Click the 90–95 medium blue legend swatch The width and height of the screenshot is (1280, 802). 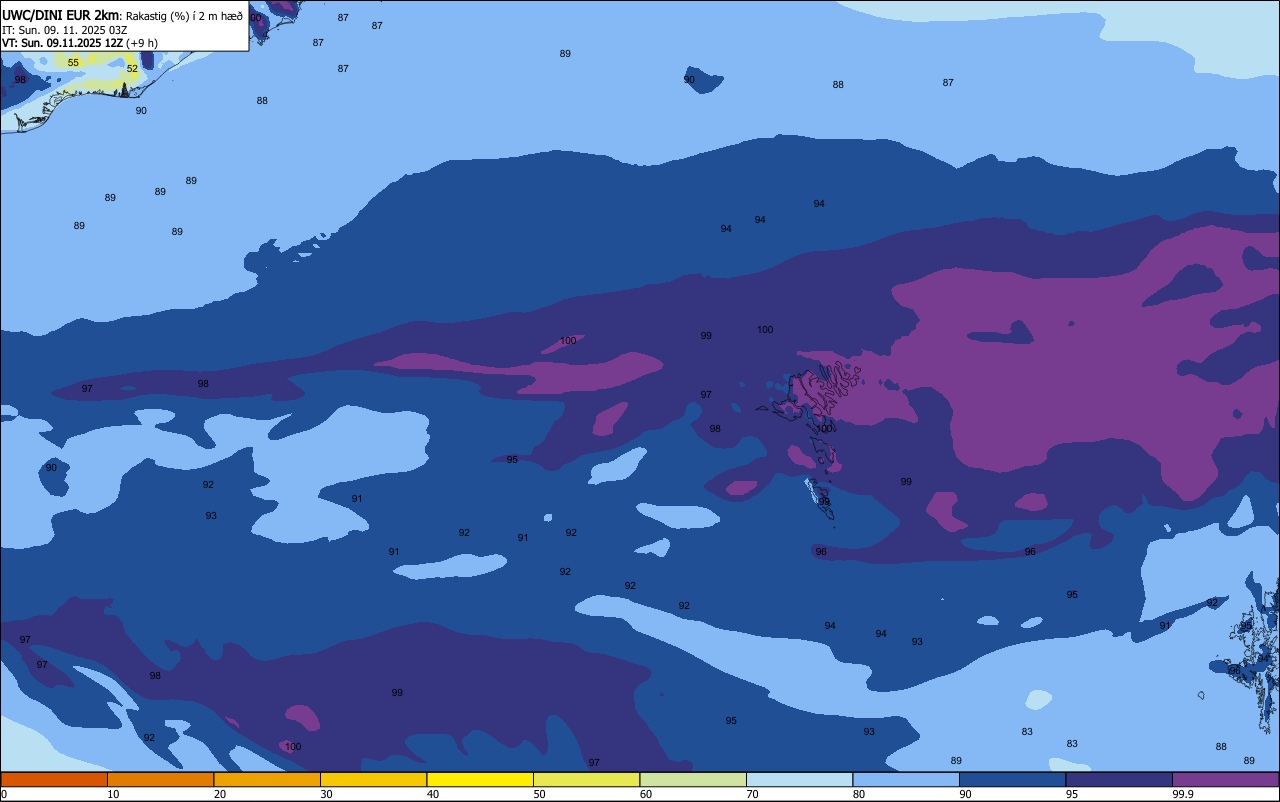coord(1012,779)
